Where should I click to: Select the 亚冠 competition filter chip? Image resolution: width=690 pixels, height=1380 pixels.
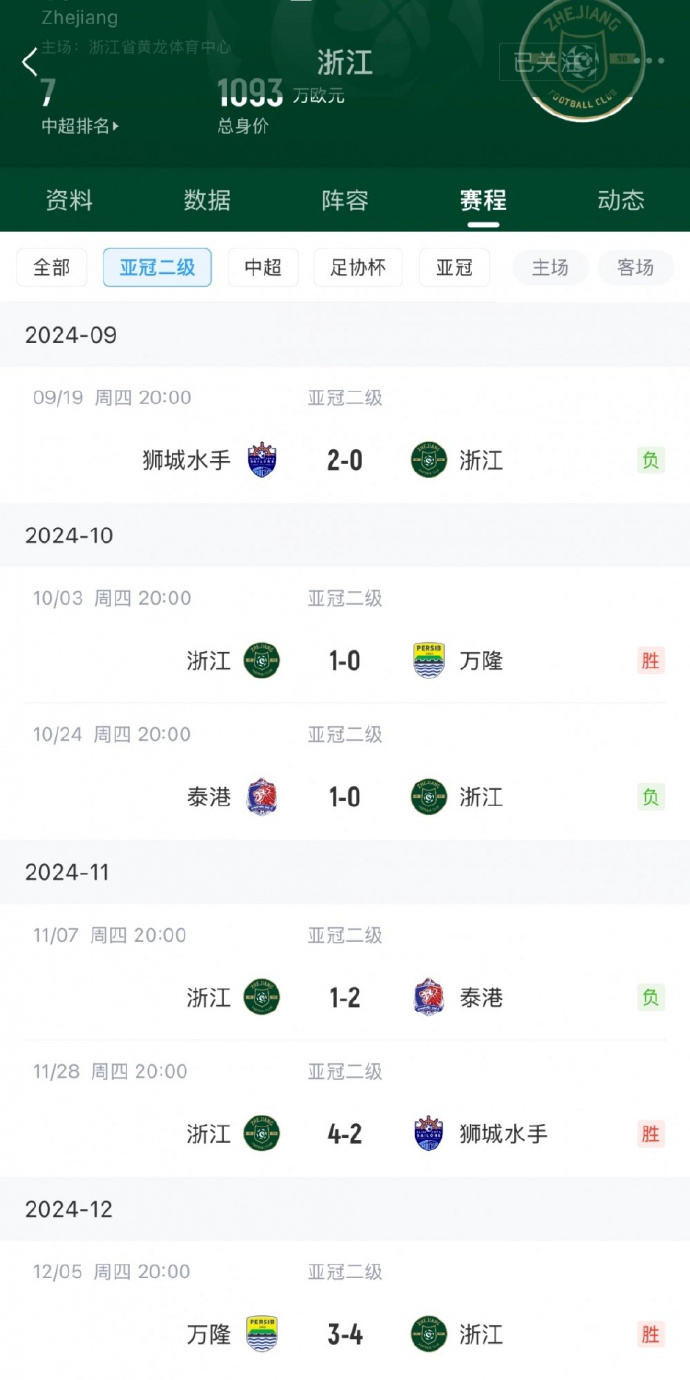pos(454,268)
